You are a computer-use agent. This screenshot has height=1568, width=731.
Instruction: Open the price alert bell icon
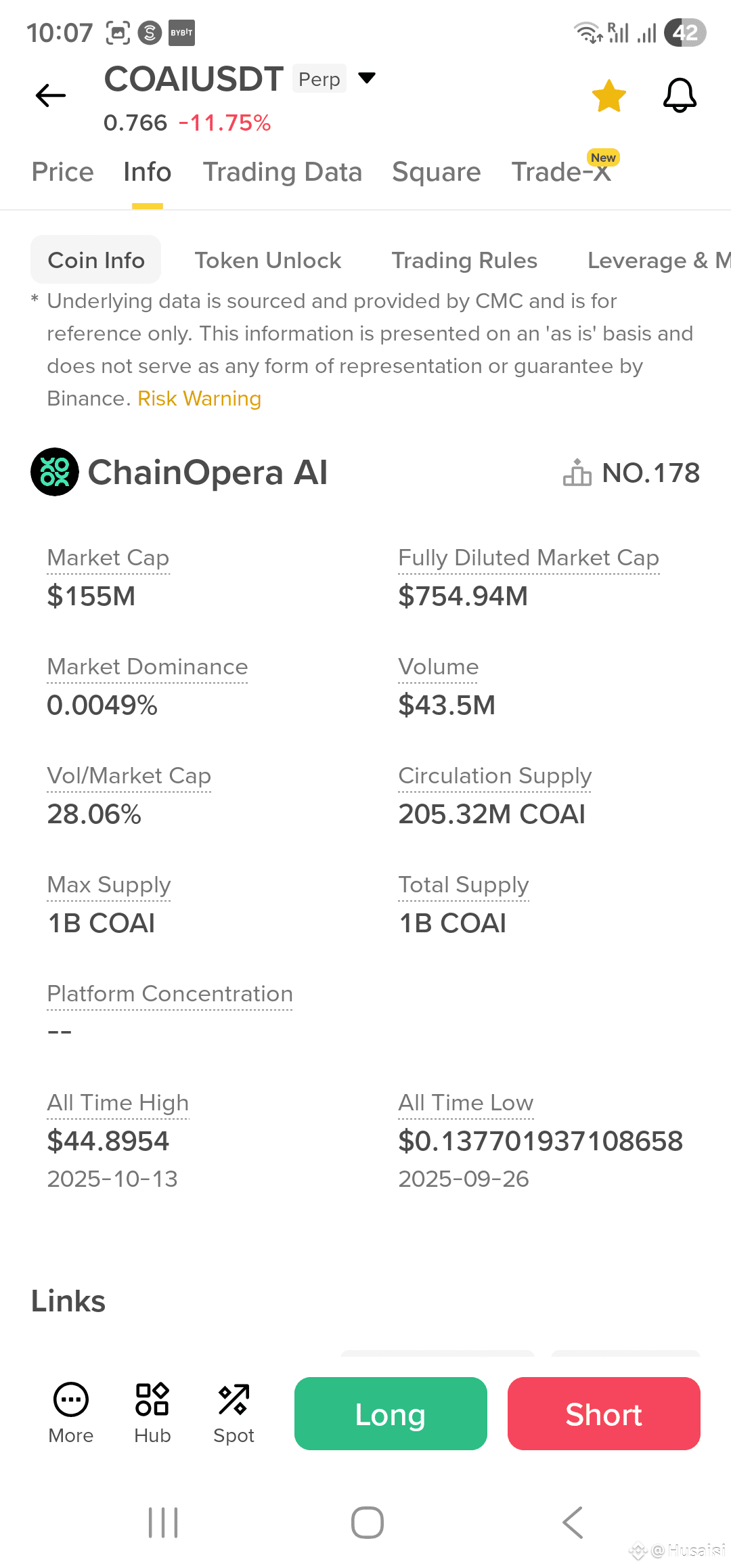(x=680, y=95)
